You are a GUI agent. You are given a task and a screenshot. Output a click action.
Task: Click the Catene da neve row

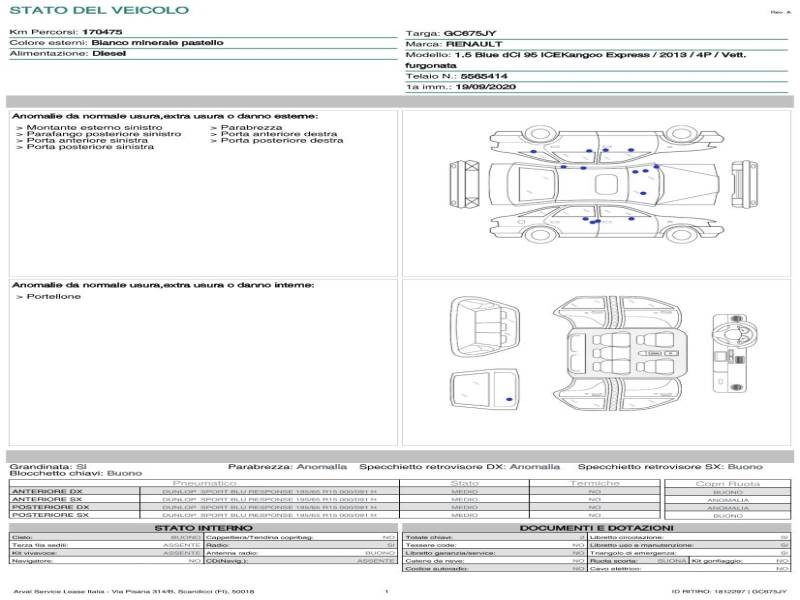(x=494, y=561)
